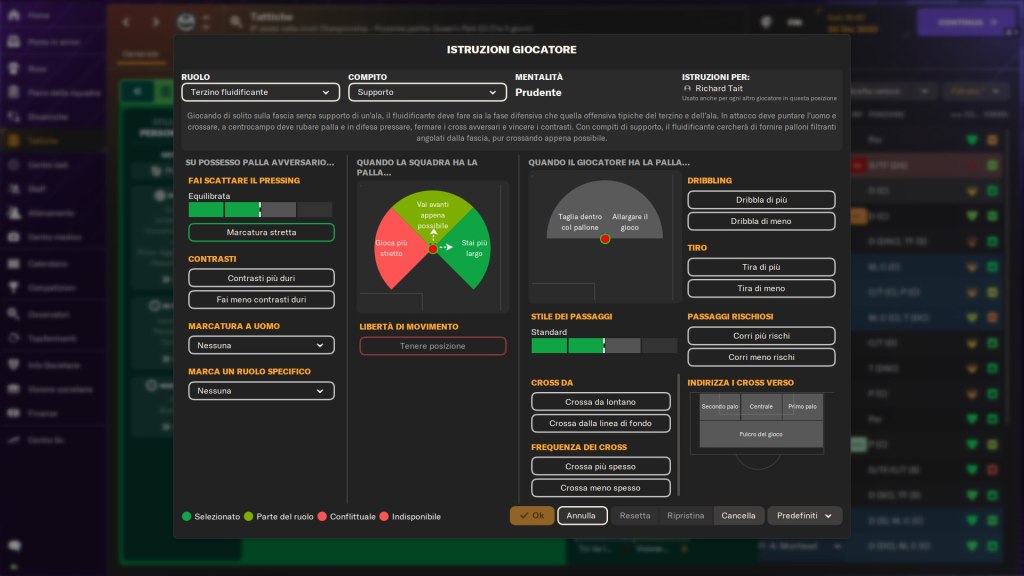This screenshot has height=576, width=1024.
Task: Enable 'Contrasti più duri' instruction
Action: pyautogui.click(x=261, y=278)
